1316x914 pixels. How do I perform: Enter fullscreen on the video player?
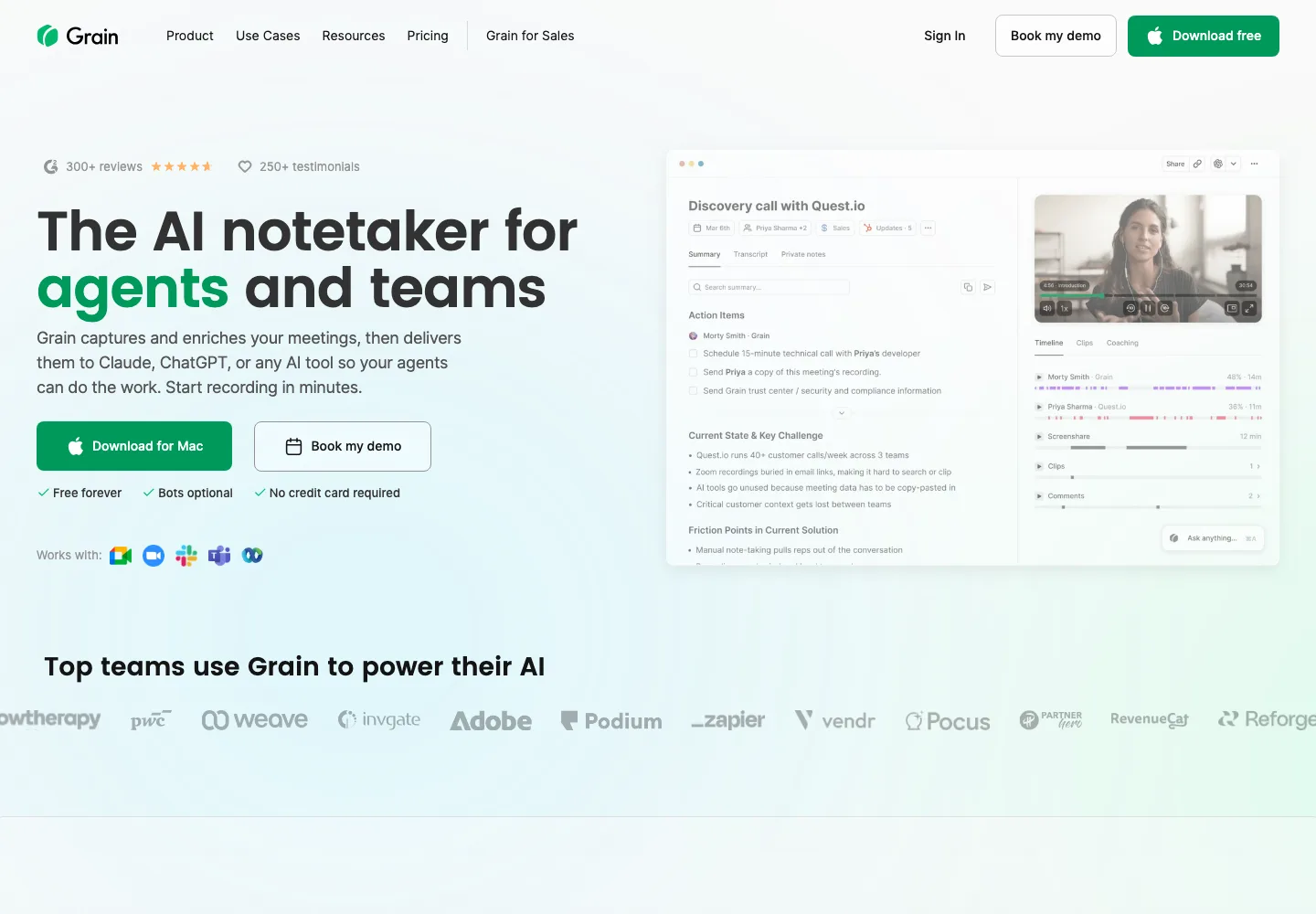[x=1249, y=308]
